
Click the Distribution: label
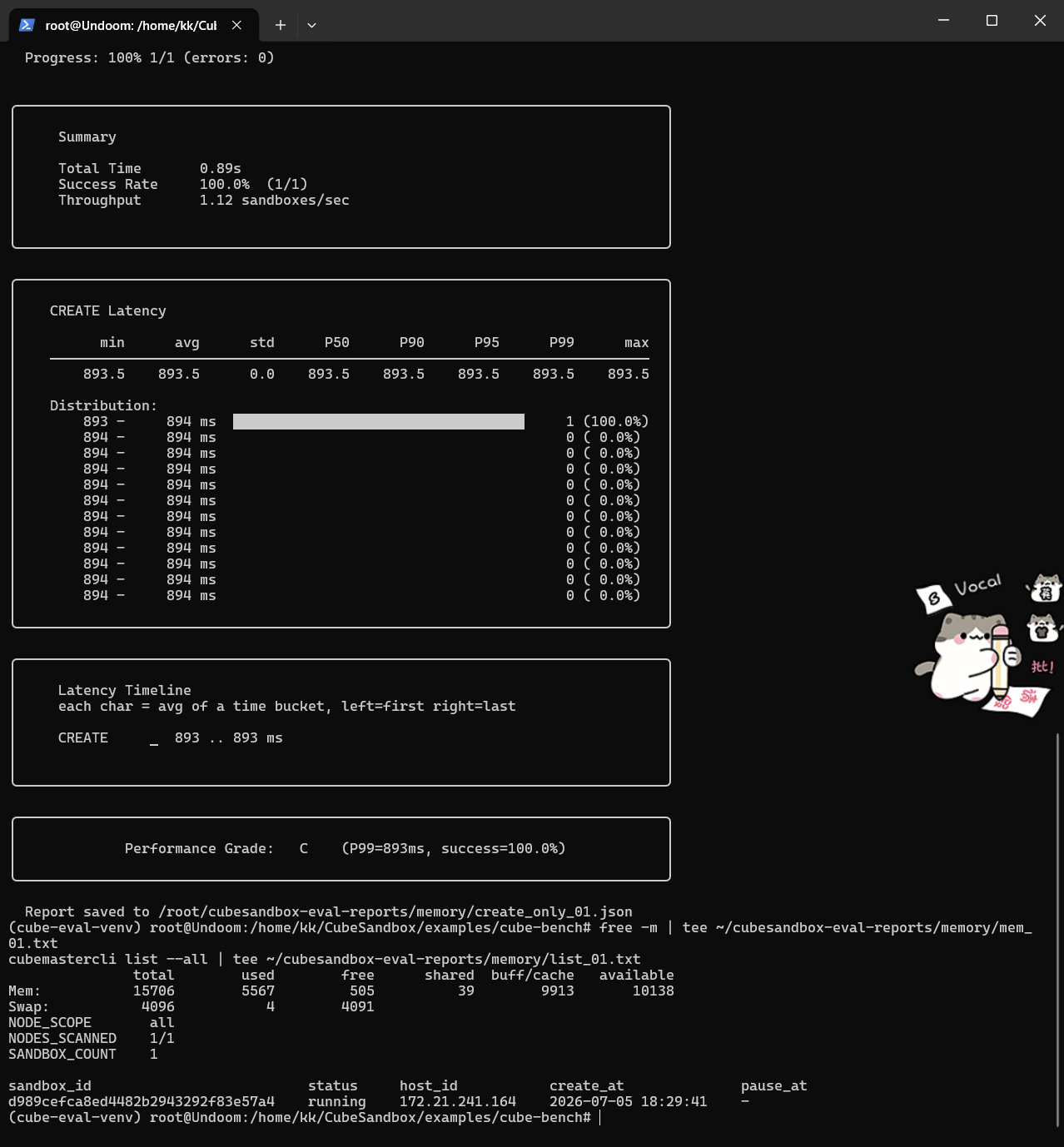[x=104, y=405]
